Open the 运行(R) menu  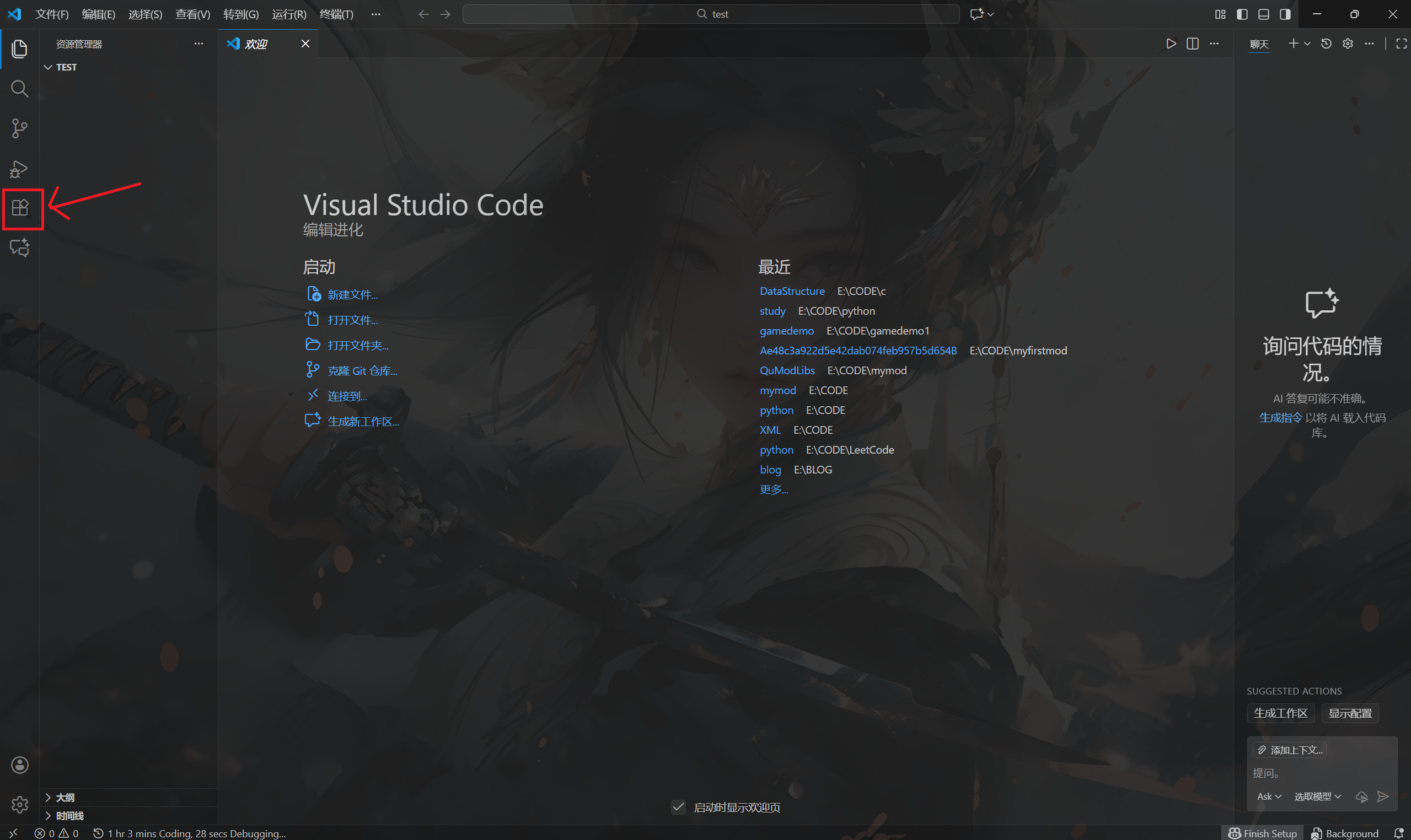289,14
